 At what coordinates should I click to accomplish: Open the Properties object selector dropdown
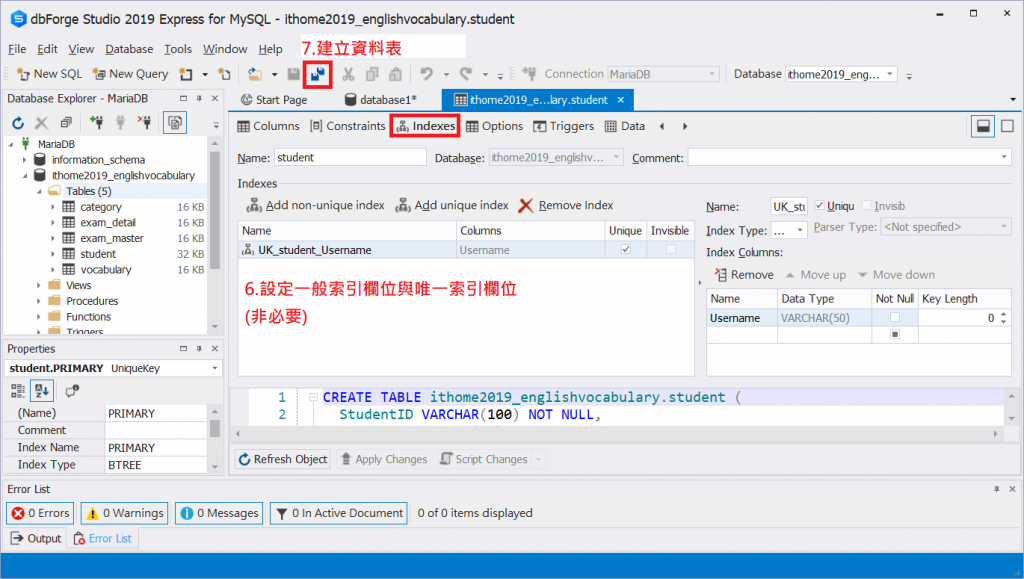(x=214, y=368)
